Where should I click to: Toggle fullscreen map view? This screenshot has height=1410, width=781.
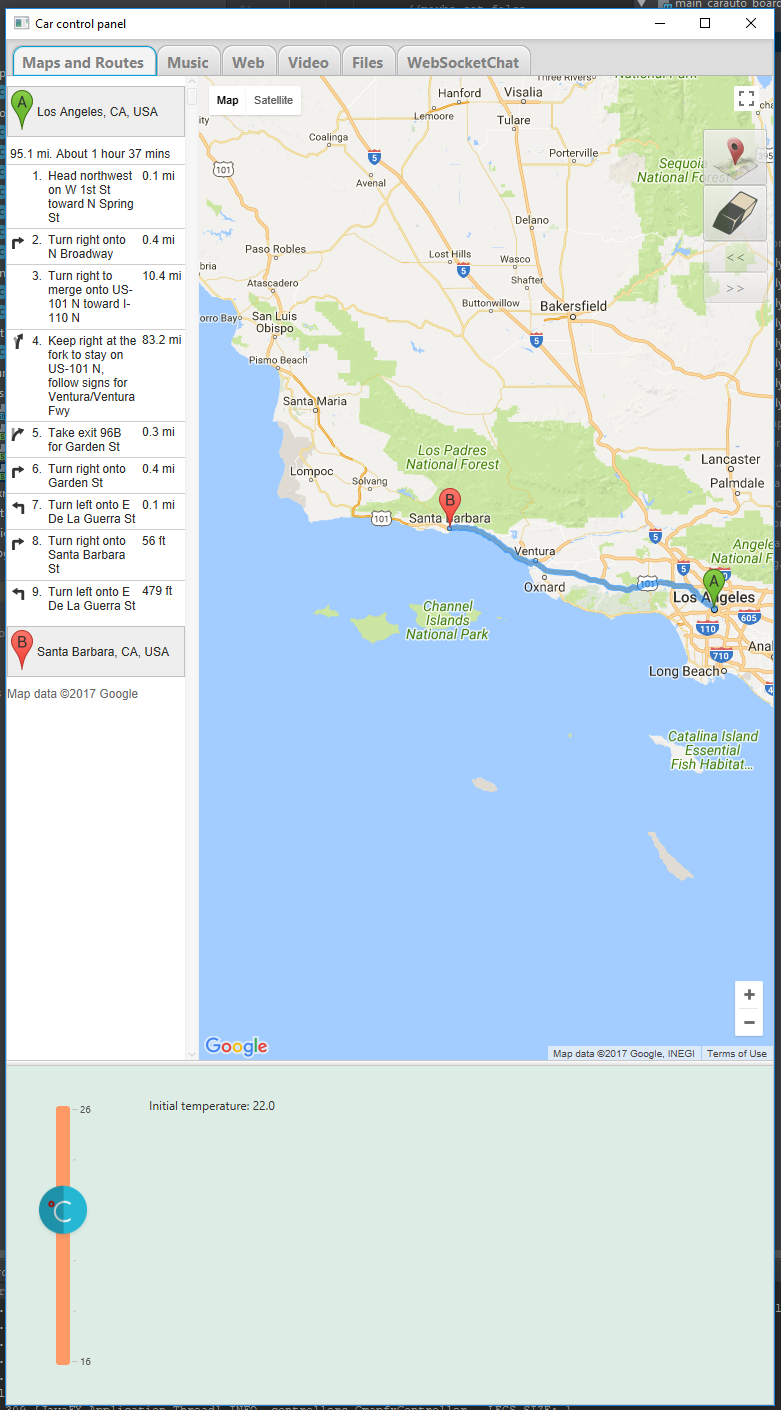click(x=746, y=98)
